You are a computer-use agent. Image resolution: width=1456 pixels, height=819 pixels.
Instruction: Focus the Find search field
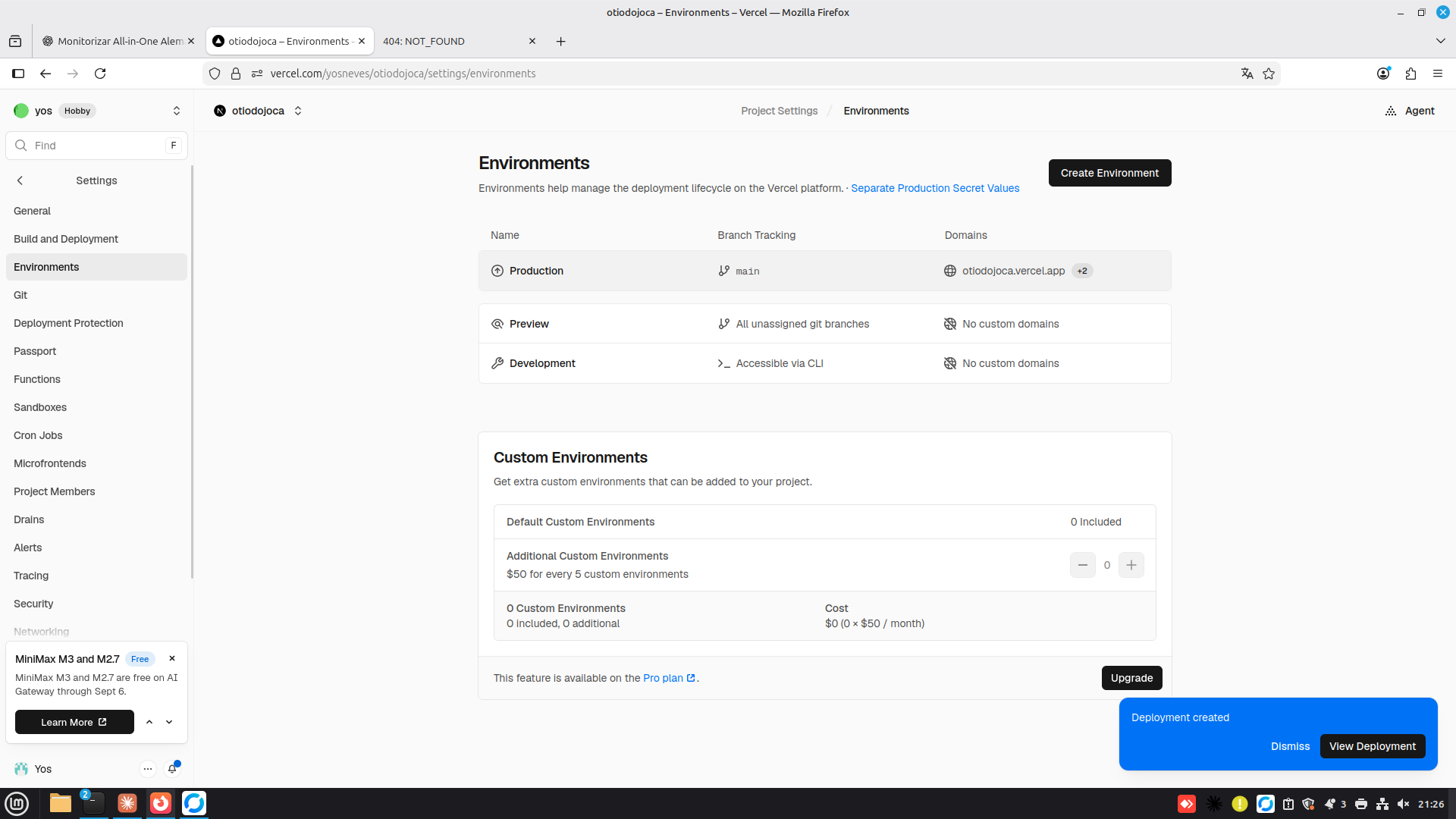96,146
